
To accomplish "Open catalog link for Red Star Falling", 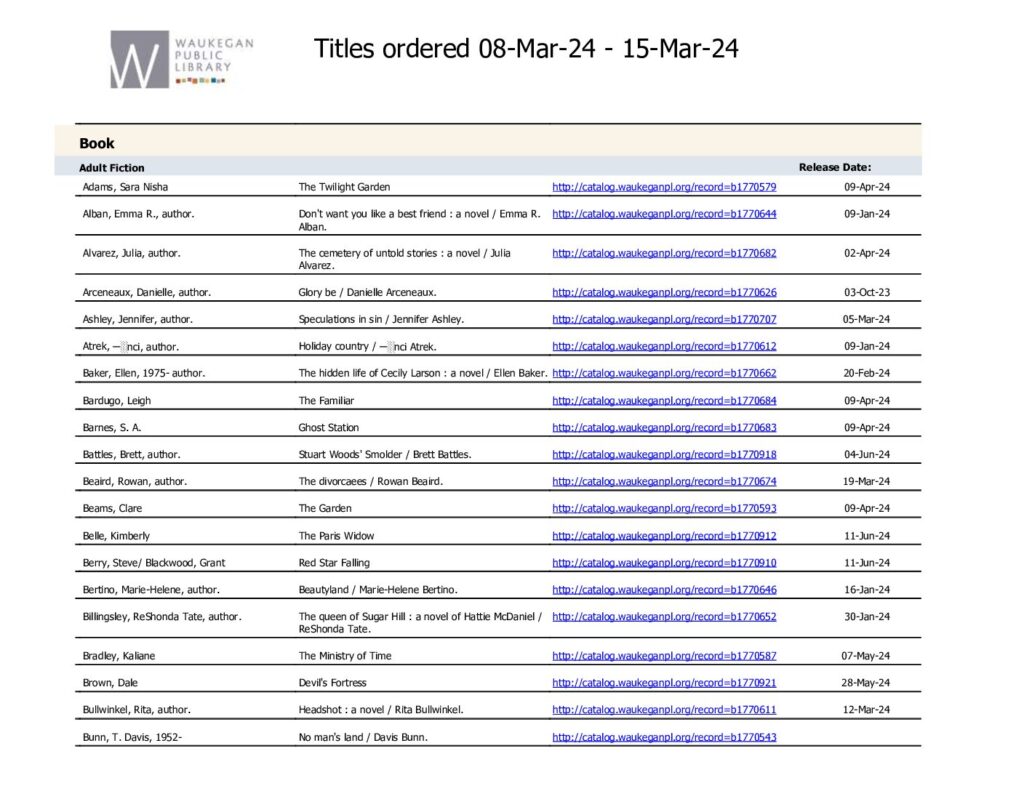I will (x=664, y=562).
